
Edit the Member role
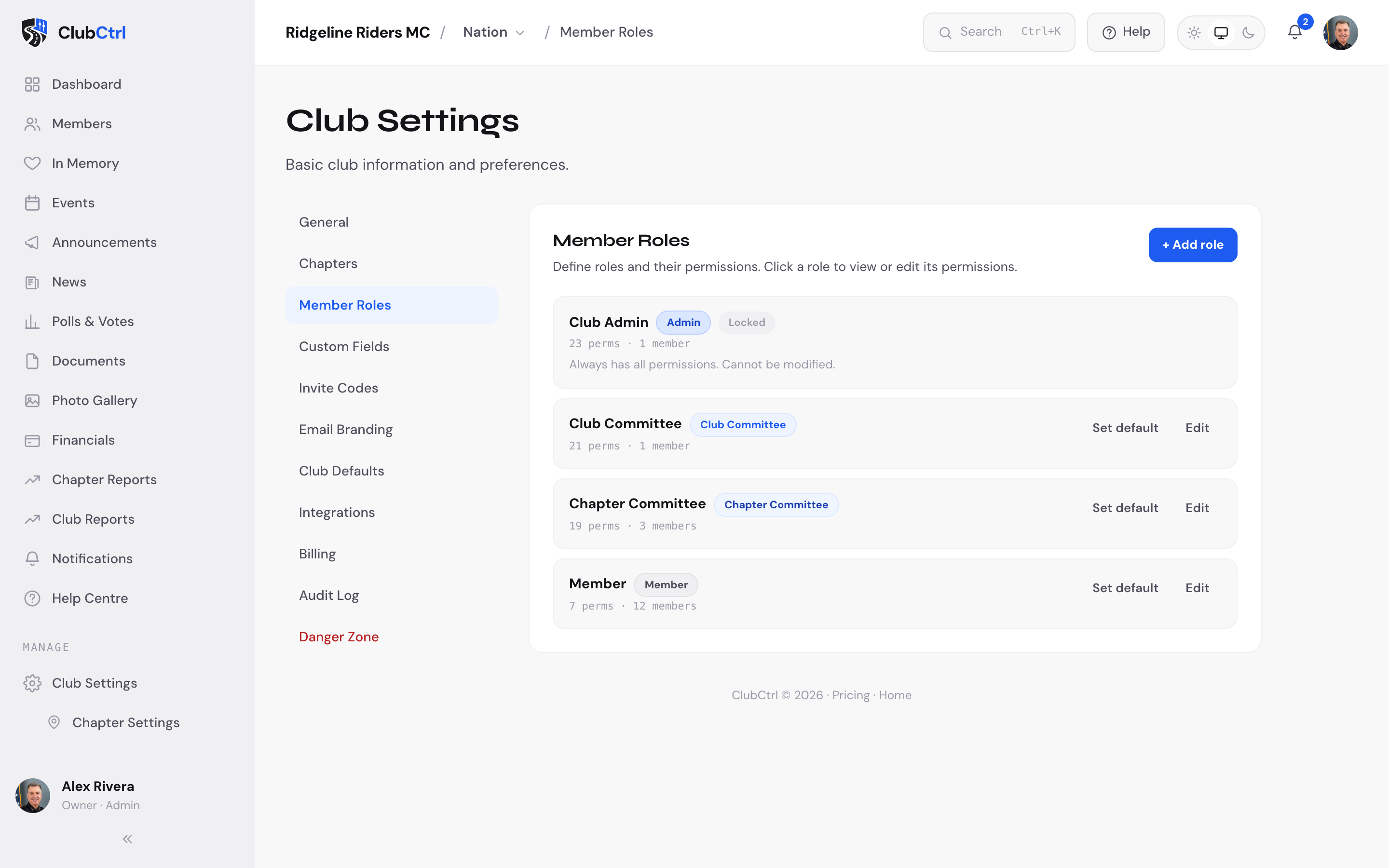click(x=1198, y=588)
